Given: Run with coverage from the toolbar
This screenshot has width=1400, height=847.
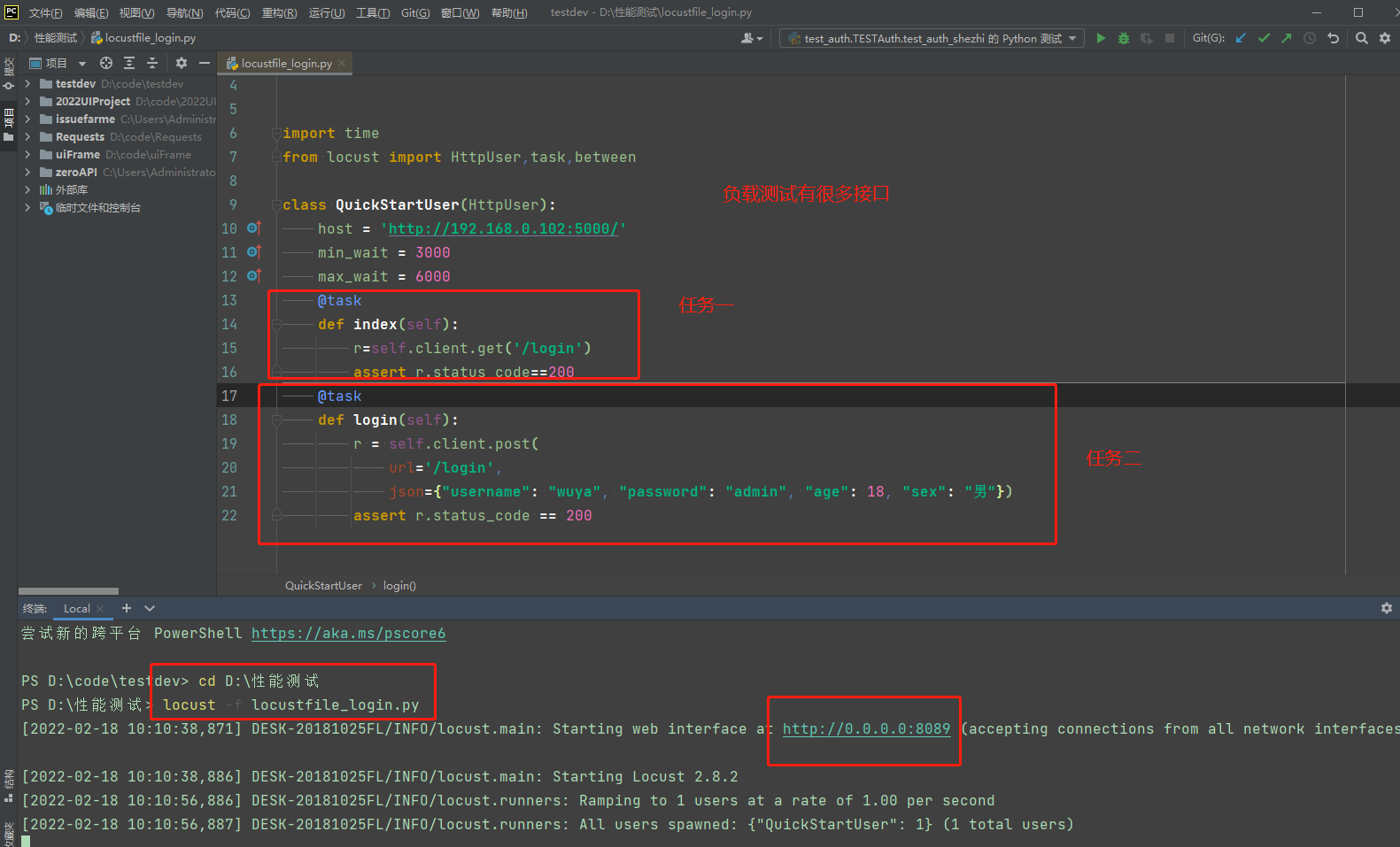Looking at the screenshot, I should 1147,38.
